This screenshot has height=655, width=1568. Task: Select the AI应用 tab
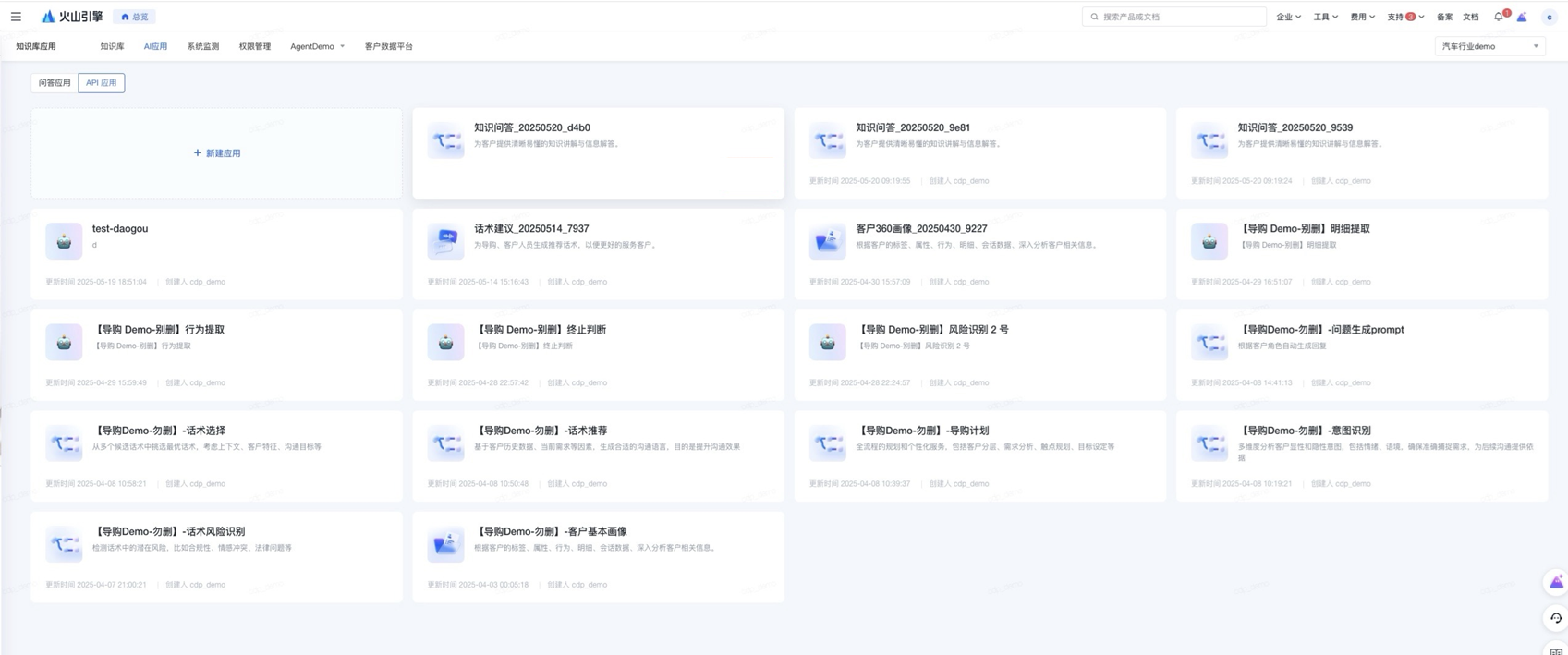pos(155,46)
